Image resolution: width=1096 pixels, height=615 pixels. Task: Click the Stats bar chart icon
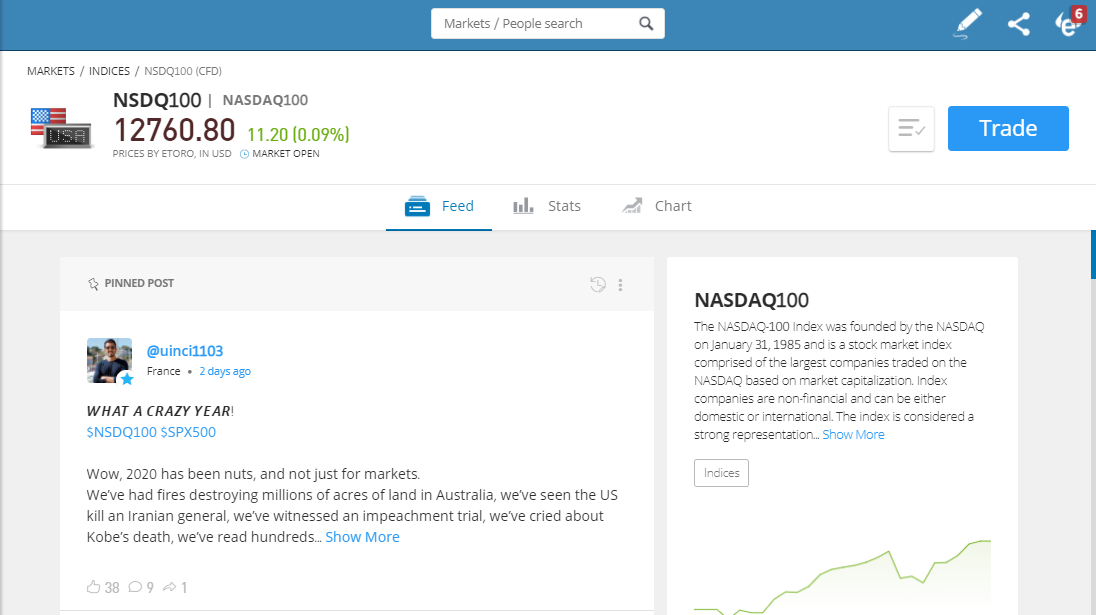523,205
